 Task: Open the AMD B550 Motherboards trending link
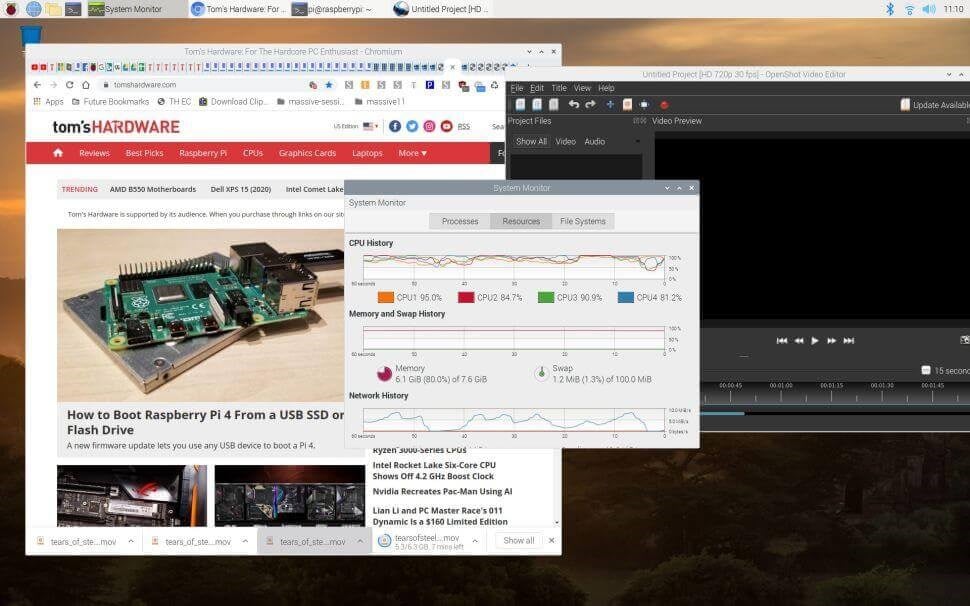(x=153, y=189)
